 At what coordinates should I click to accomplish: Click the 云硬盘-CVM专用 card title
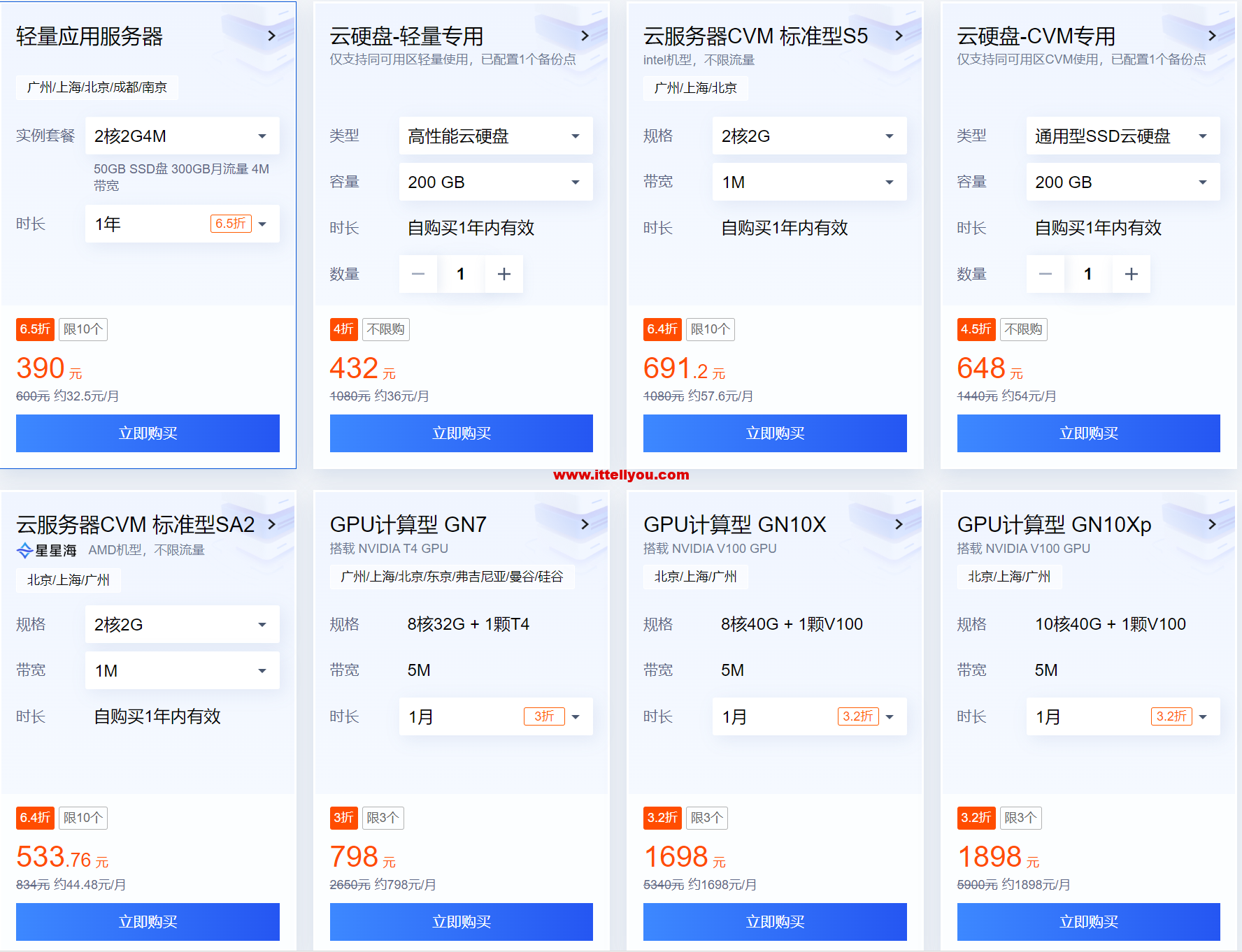[1036, 36]
